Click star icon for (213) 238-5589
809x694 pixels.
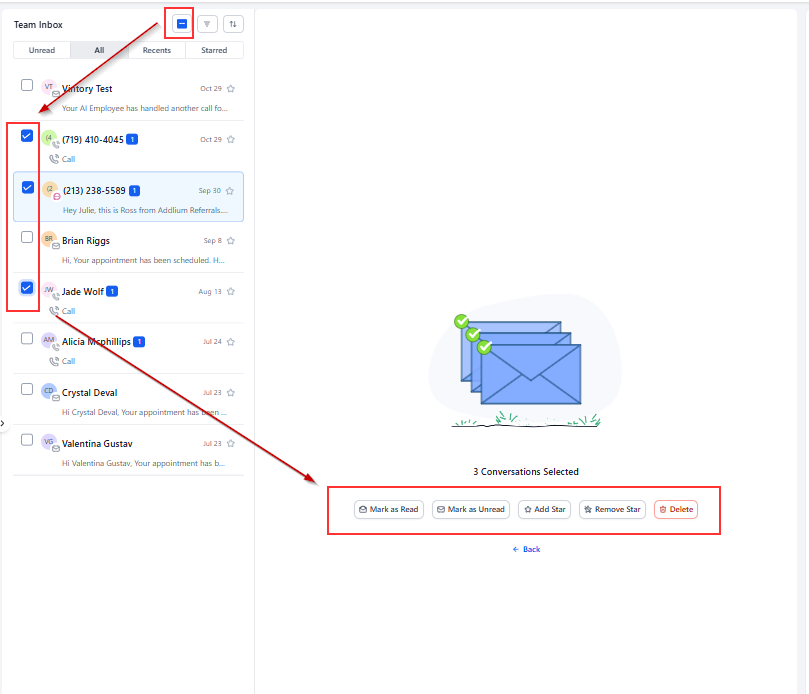coord(231,190)
